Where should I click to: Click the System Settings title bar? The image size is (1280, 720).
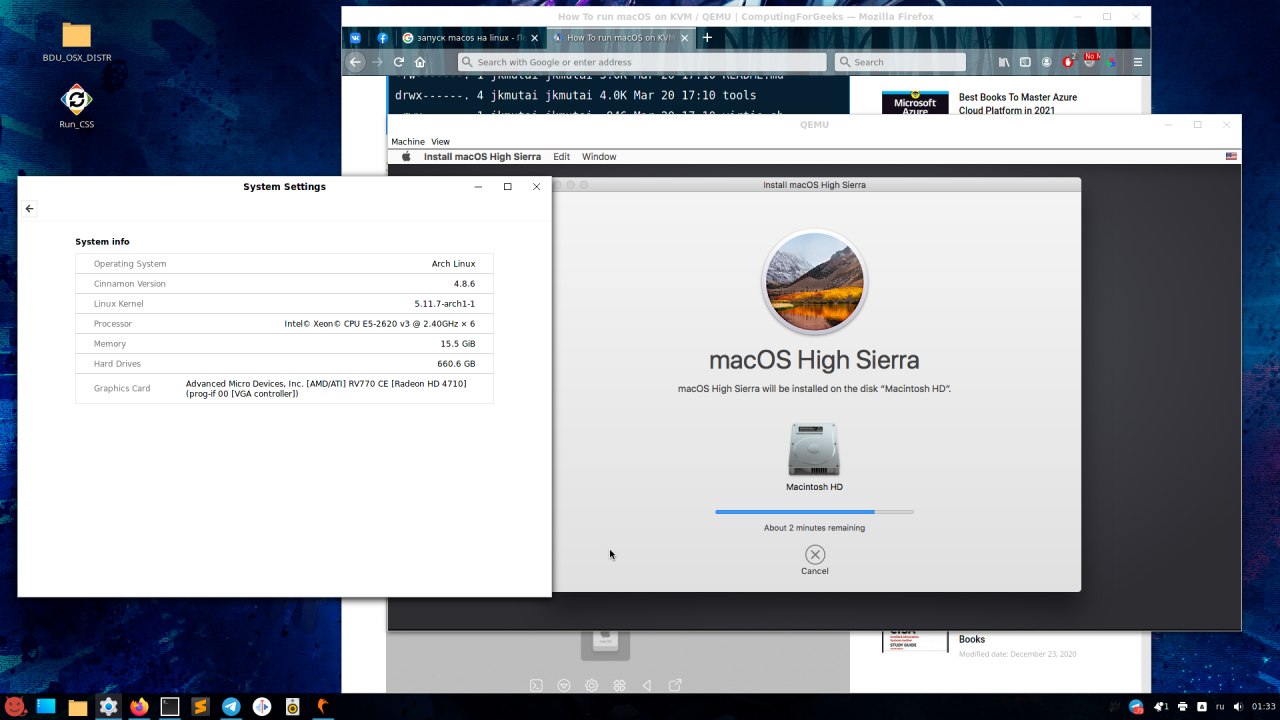coord(284,186)
